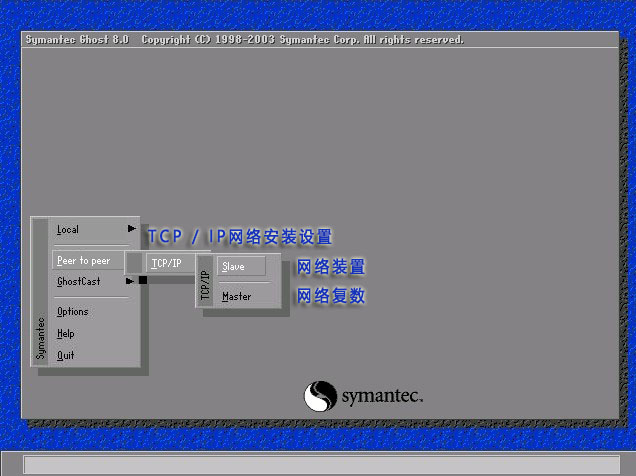This screenshot has width=636, height=476.
Task: Select the TCP/IP submenu entry
Action: click(170, 263)
